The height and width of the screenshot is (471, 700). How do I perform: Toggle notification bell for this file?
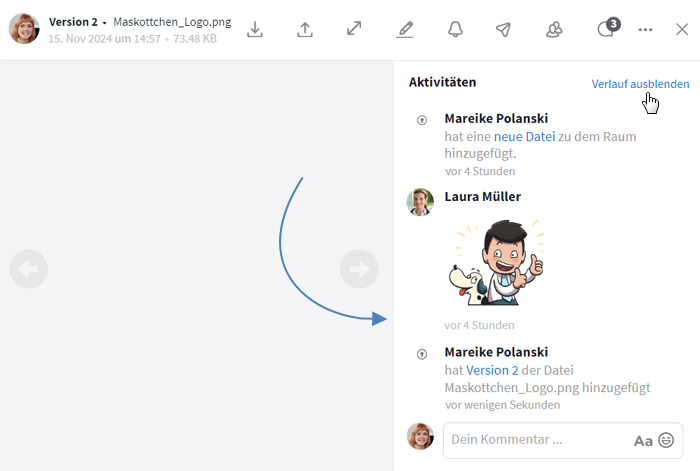click(455, 29)
